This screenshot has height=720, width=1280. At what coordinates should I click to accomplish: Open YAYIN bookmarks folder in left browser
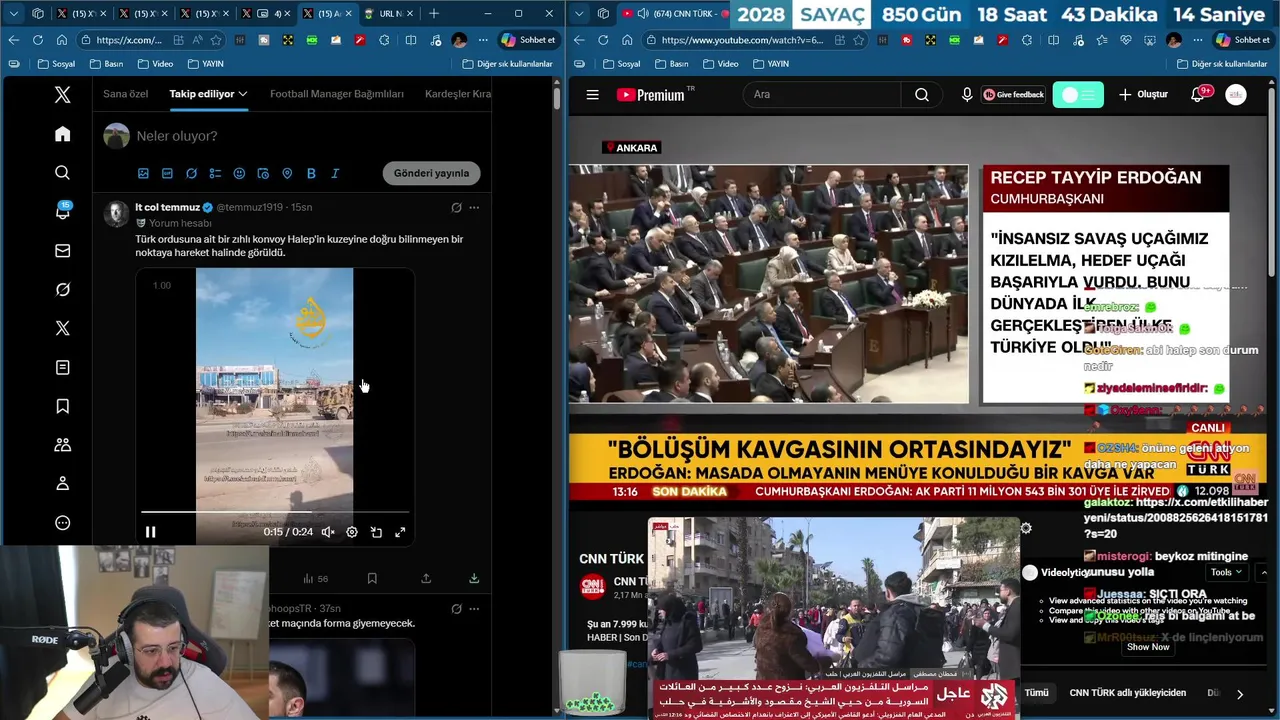(204, 64)
